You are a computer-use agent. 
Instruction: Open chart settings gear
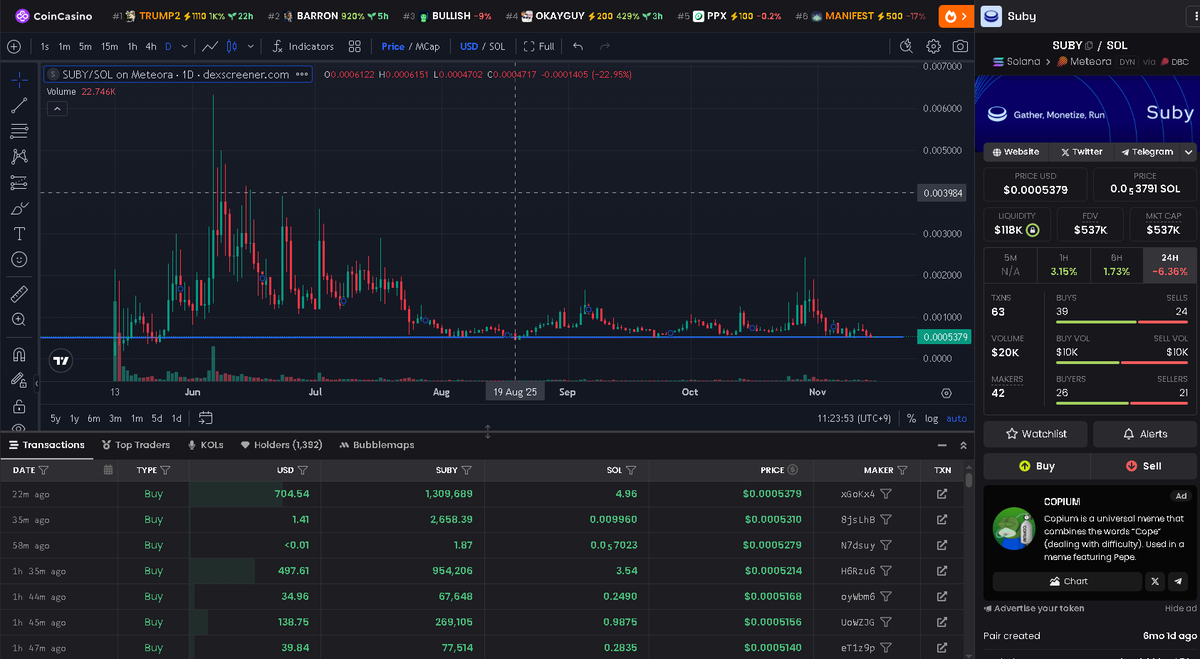934,46
